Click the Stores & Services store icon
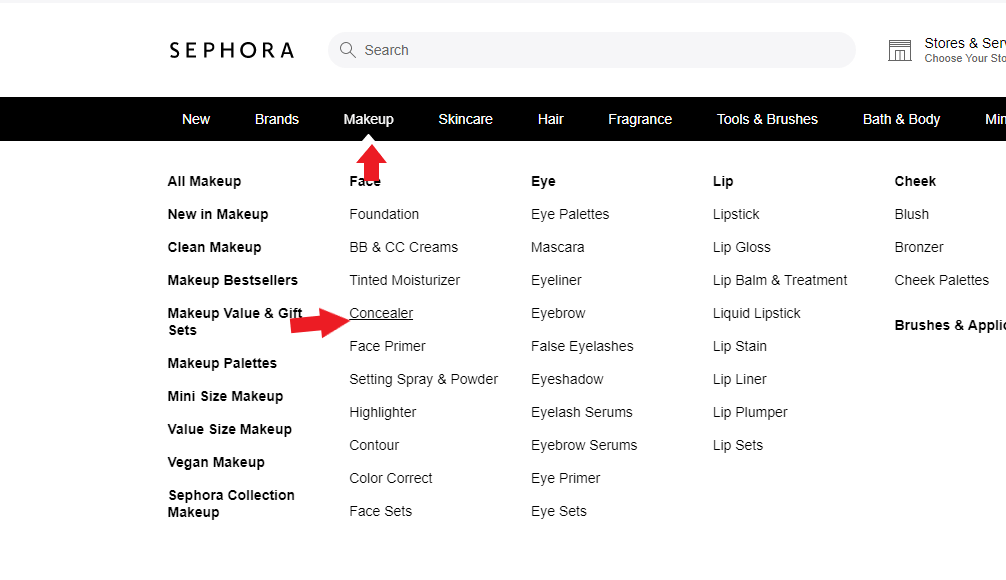 coord(899,50)
